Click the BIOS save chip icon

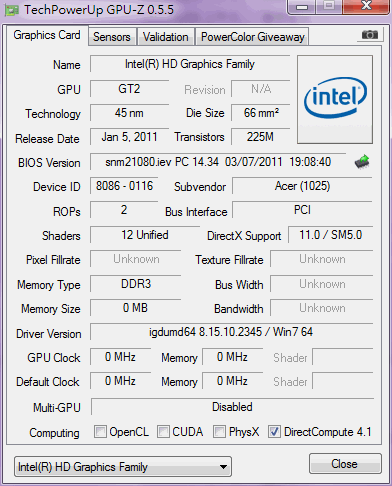click(362, 162)
